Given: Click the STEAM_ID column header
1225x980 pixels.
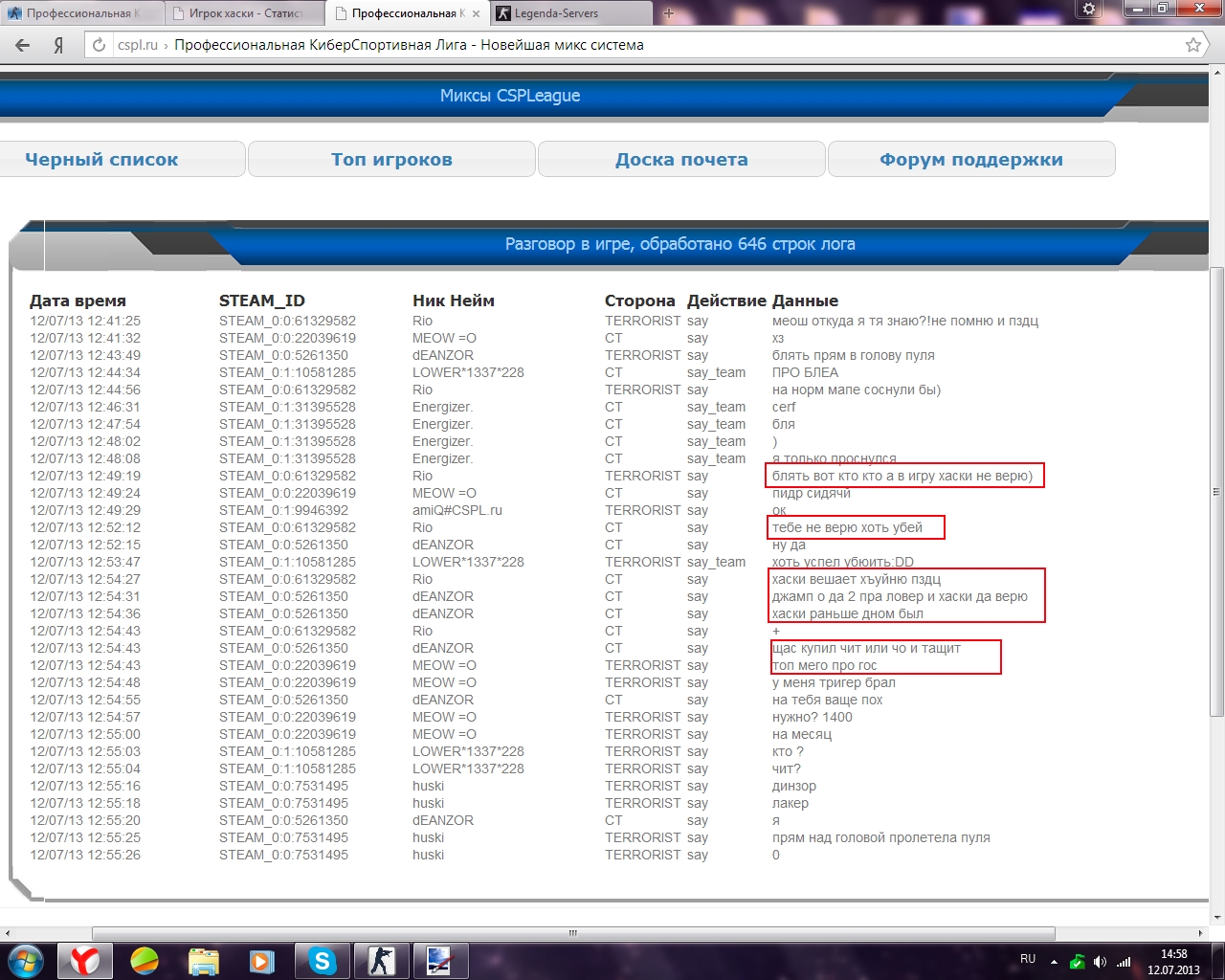Looking at the screenshot, I should click(262, 301).
